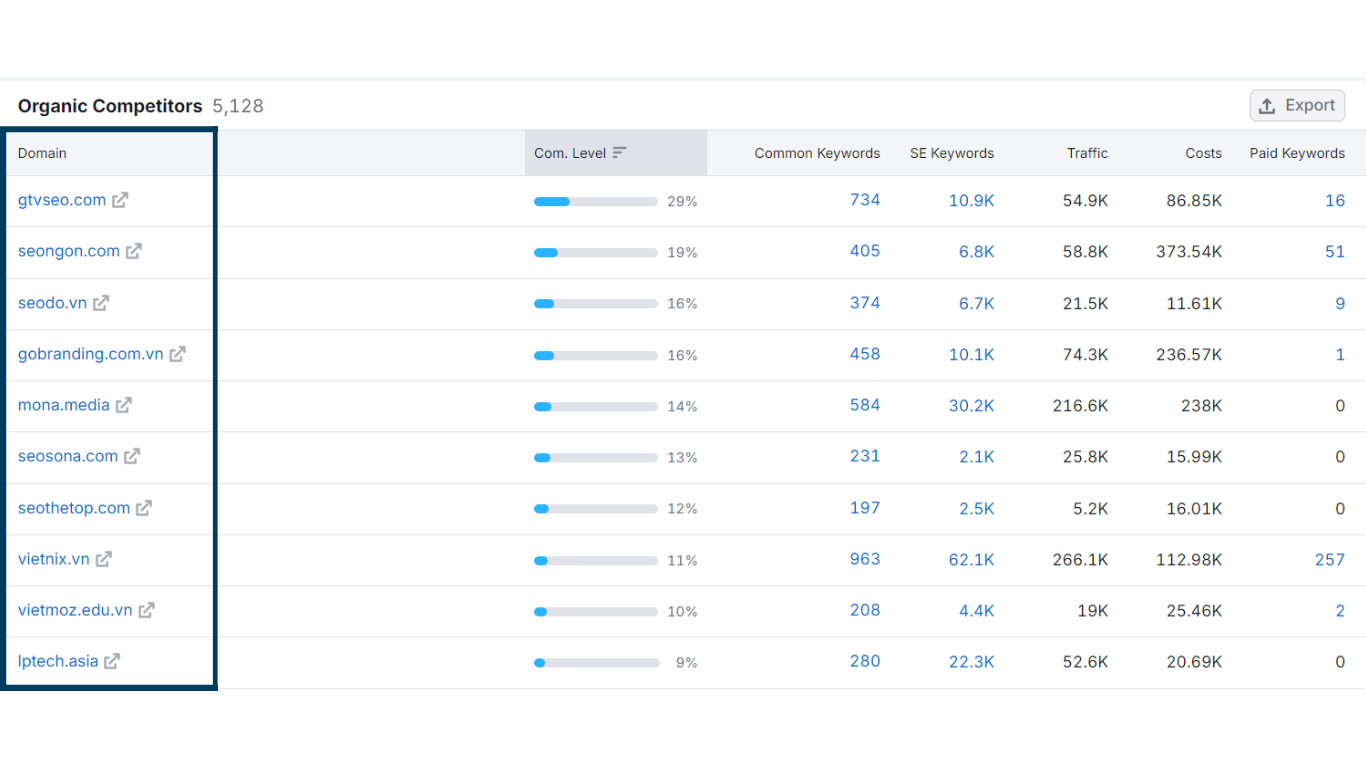Open 9 paid keywords for seodo.vn

click(x=1340, y=303)
